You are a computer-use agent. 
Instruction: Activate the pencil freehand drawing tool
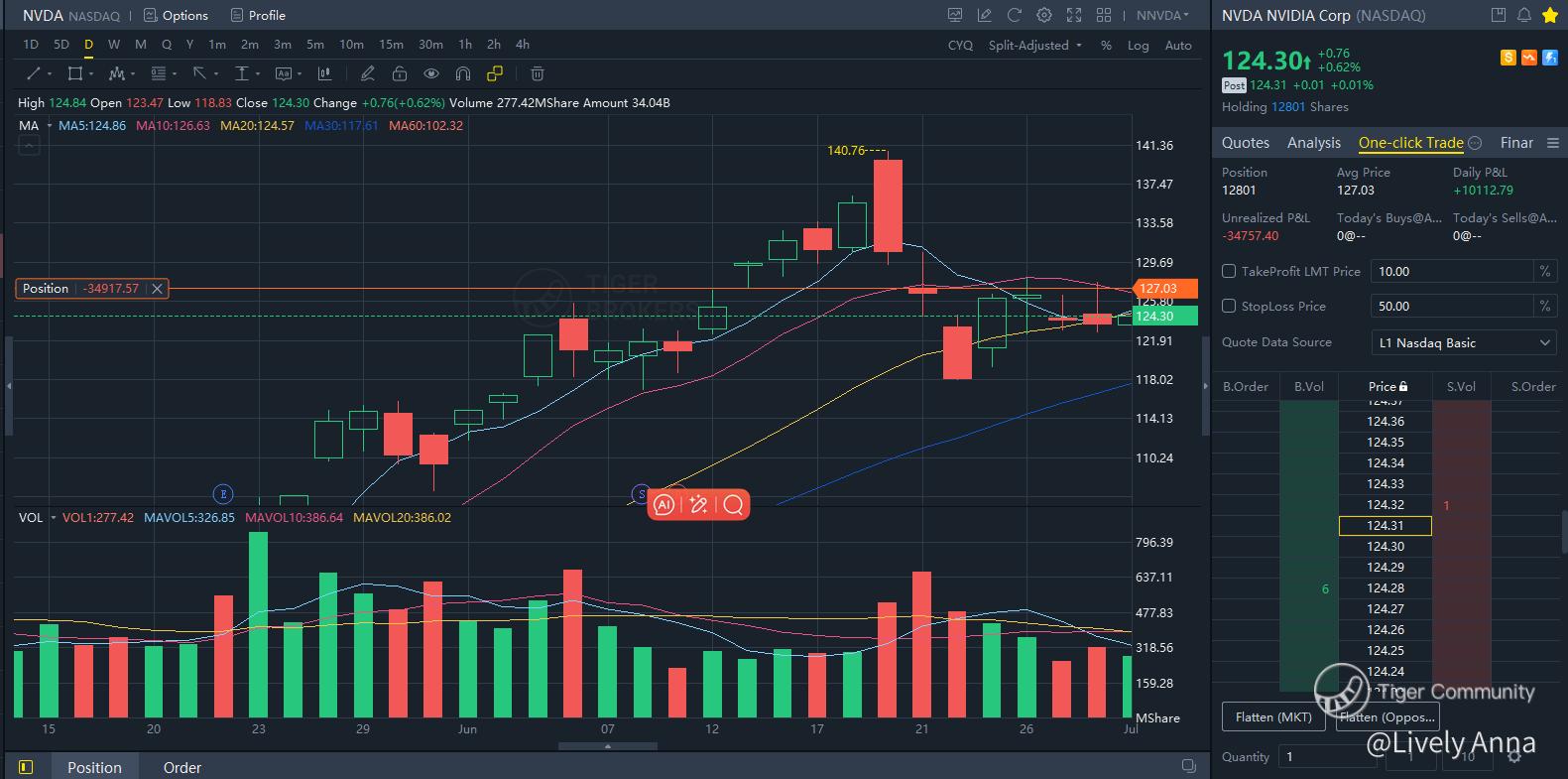367,73
